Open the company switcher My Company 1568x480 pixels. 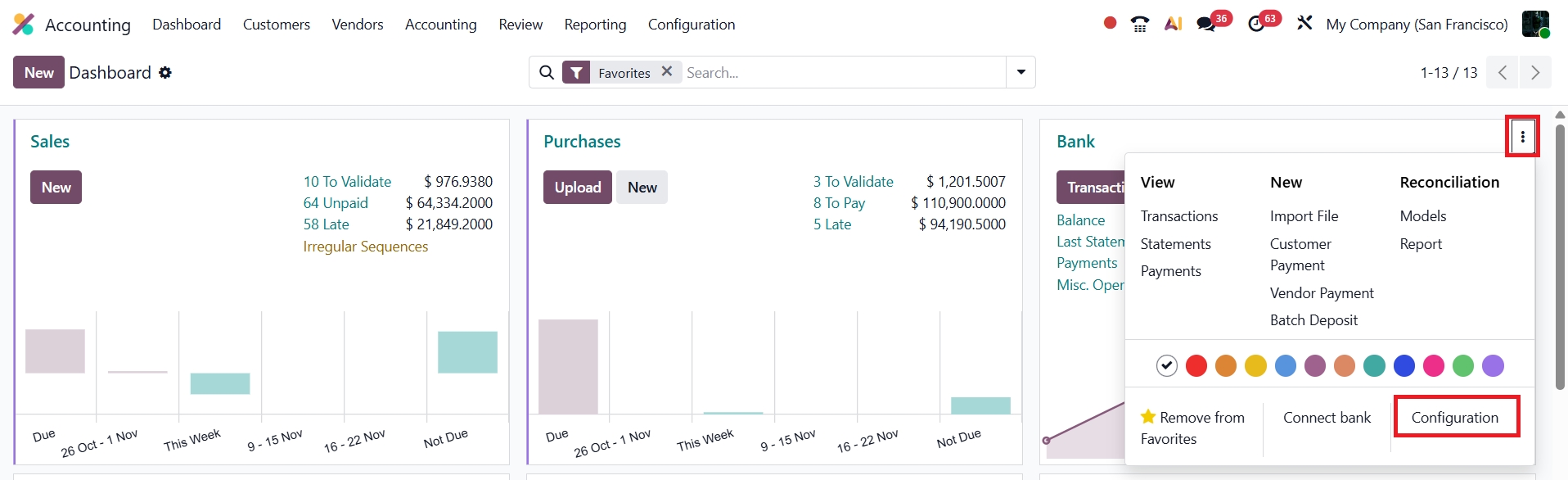coord(1417,25)
